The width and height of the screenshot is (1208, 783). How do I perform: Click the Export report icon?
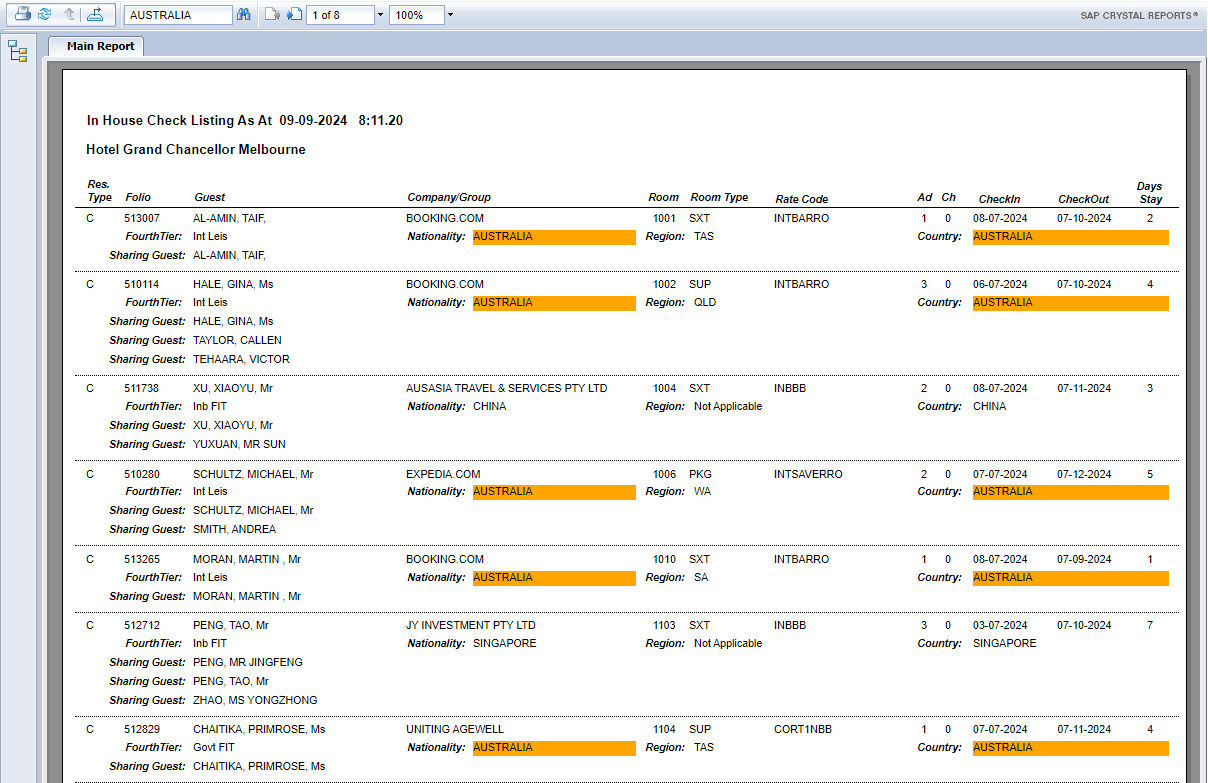pos(95,14)
